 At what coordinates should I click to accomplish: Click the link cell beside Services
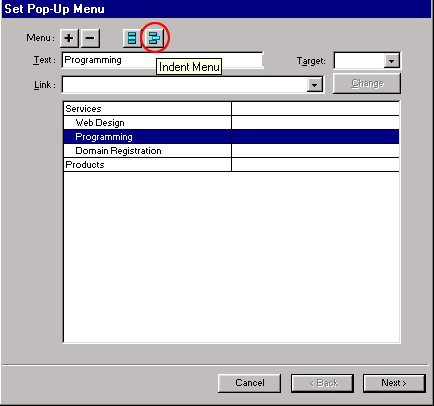pos(315,109)
